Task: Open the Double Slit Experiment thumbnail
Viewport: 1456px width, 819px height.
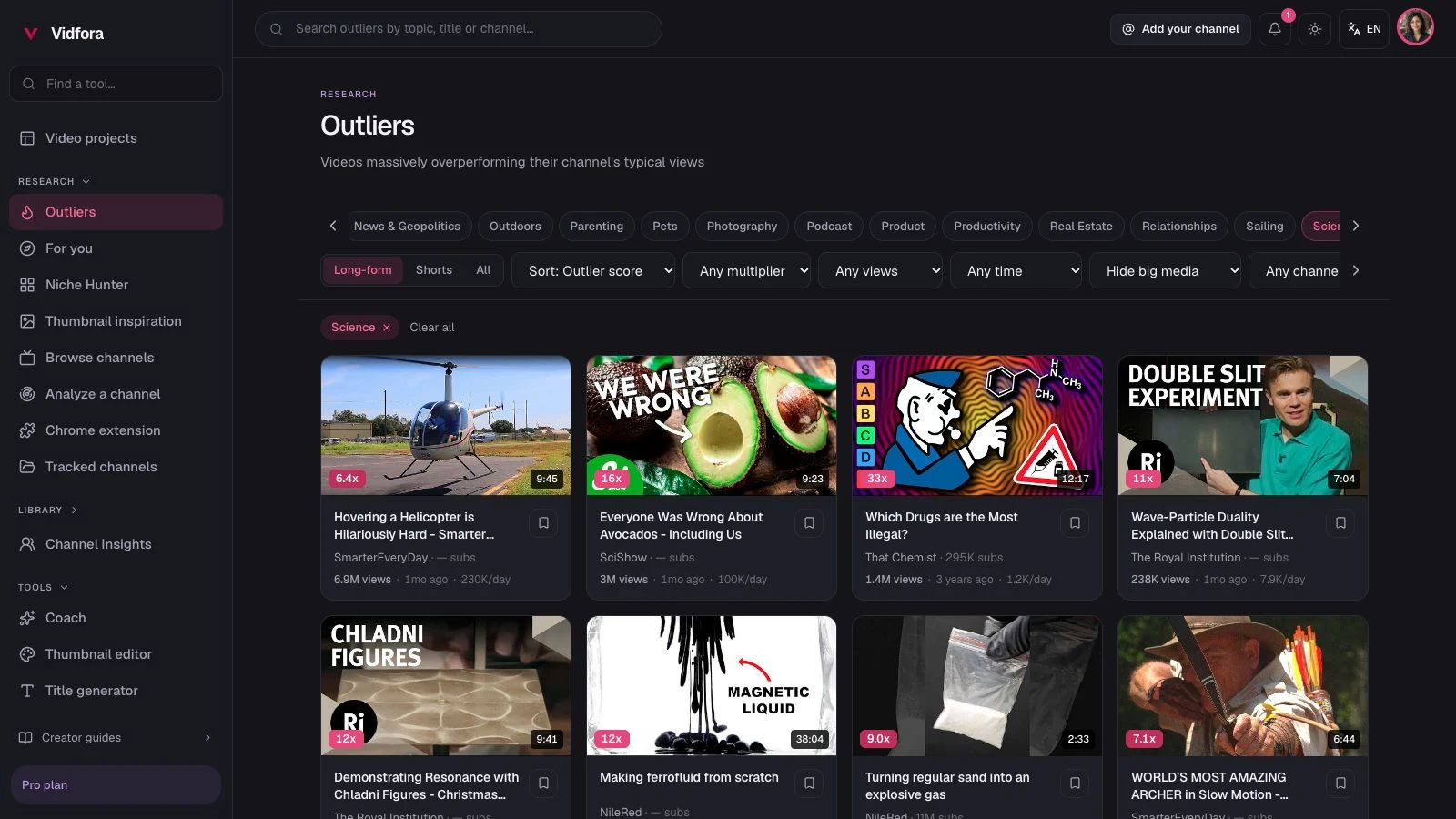Action: (1242, 425)
